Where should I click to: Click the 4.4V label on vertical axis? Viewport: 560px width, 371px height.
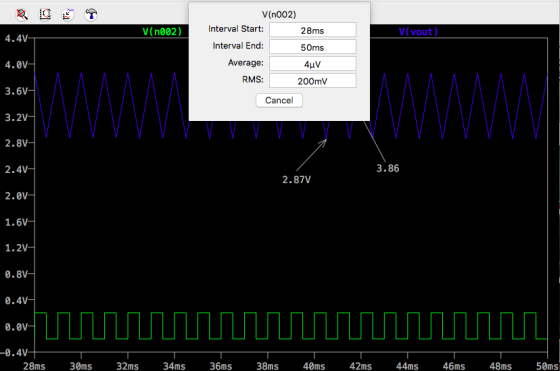(x=16, y=38)
